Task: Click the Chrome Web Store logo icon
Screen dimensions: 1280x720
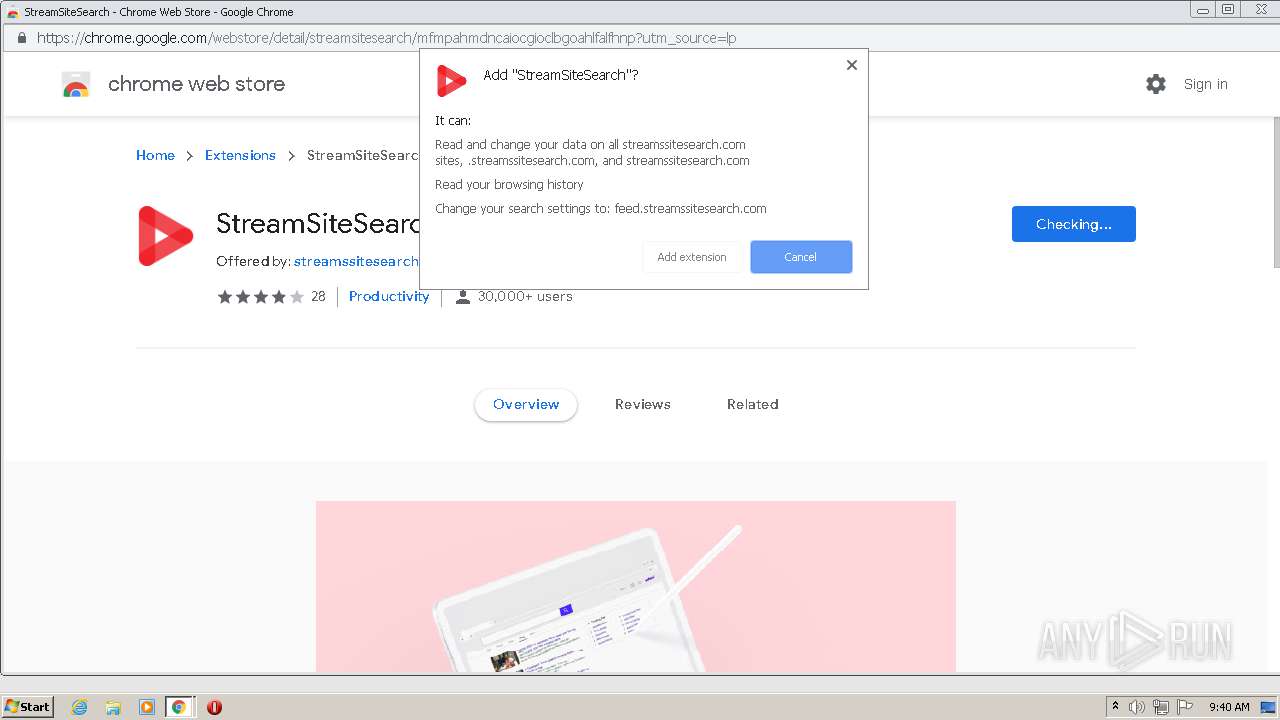Action: click(76, 85)
